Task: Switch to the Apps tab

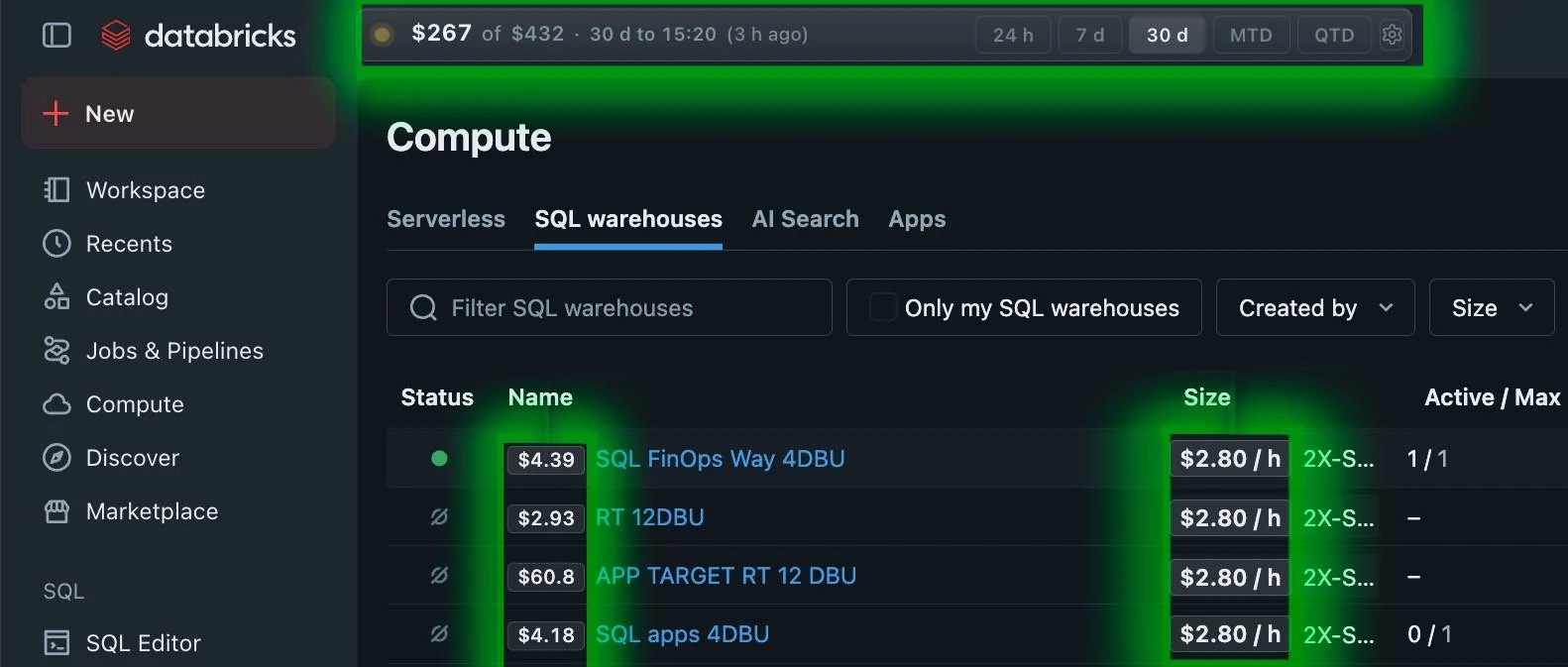Action: [x=917, y=219]
